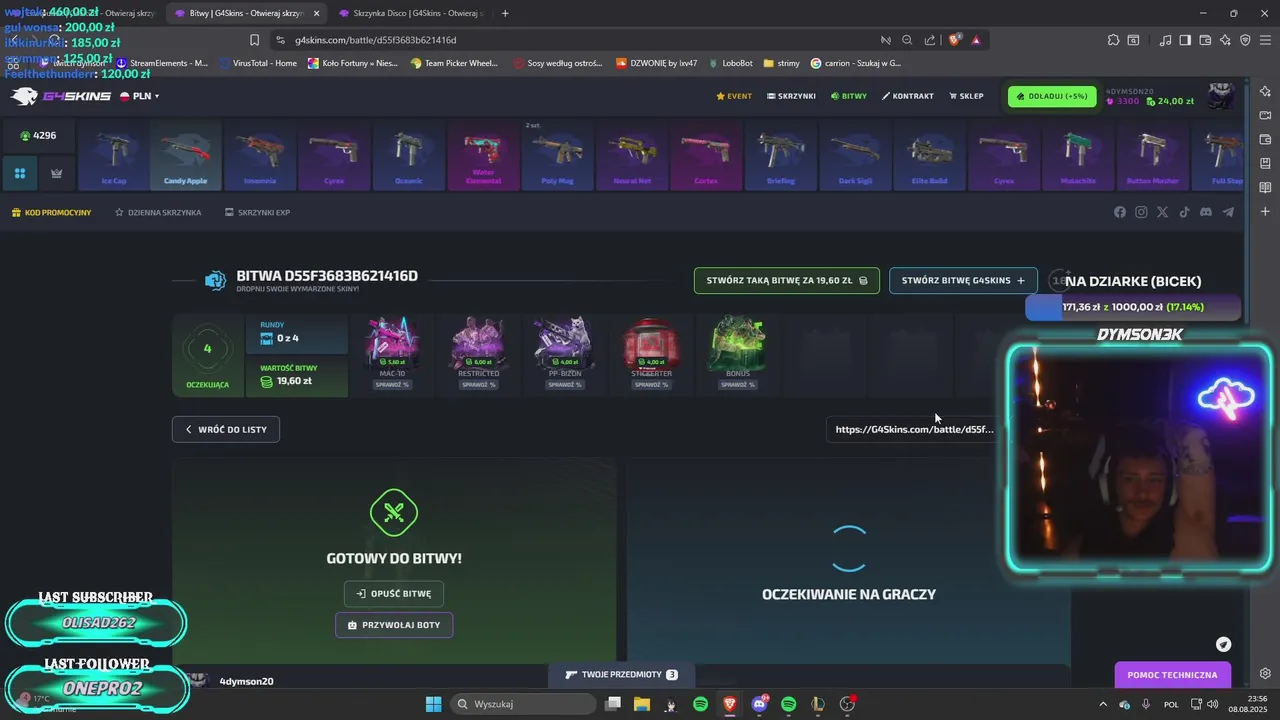Click OPUŚĆ BITWĘ button

[394, 593]
